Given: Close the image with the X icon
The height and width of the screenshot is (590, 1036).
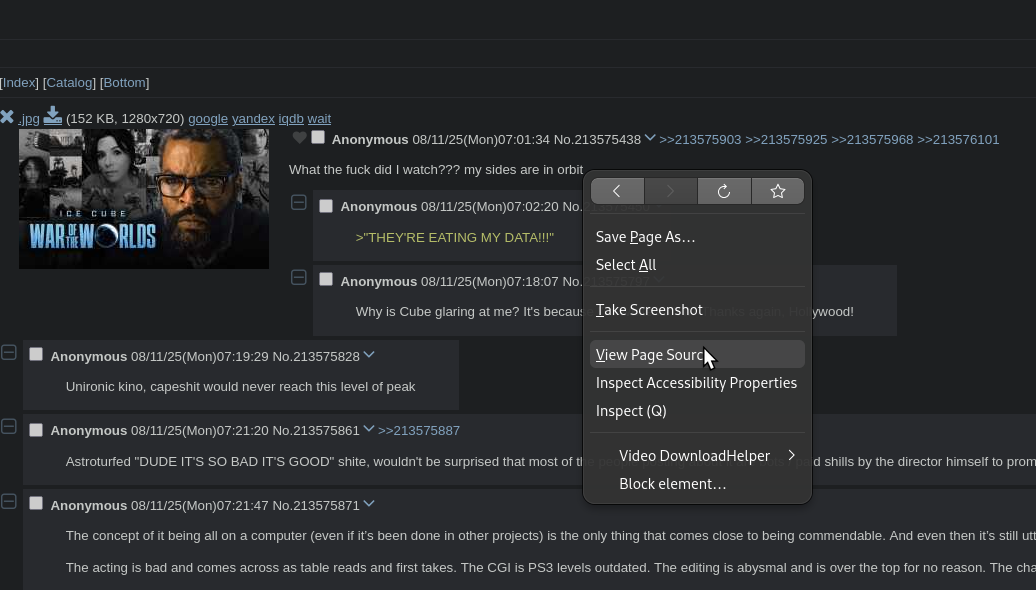Looking at the screenshot, I should click(x=7, y=117).
